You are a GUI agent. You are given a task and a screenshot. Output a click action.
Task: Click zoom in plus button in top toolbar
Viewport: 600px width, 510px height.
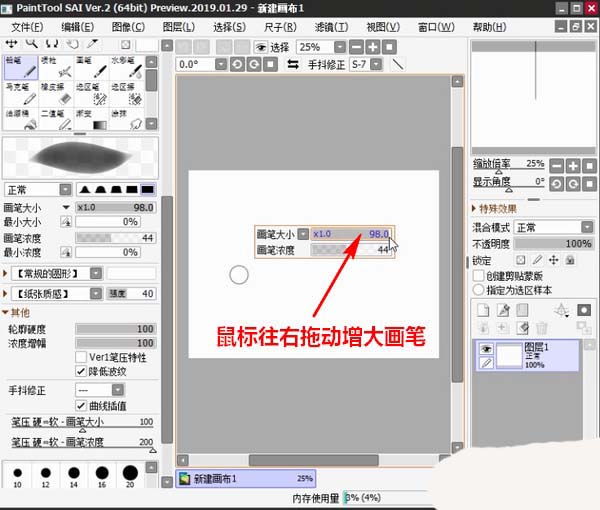tap(373, 47)
